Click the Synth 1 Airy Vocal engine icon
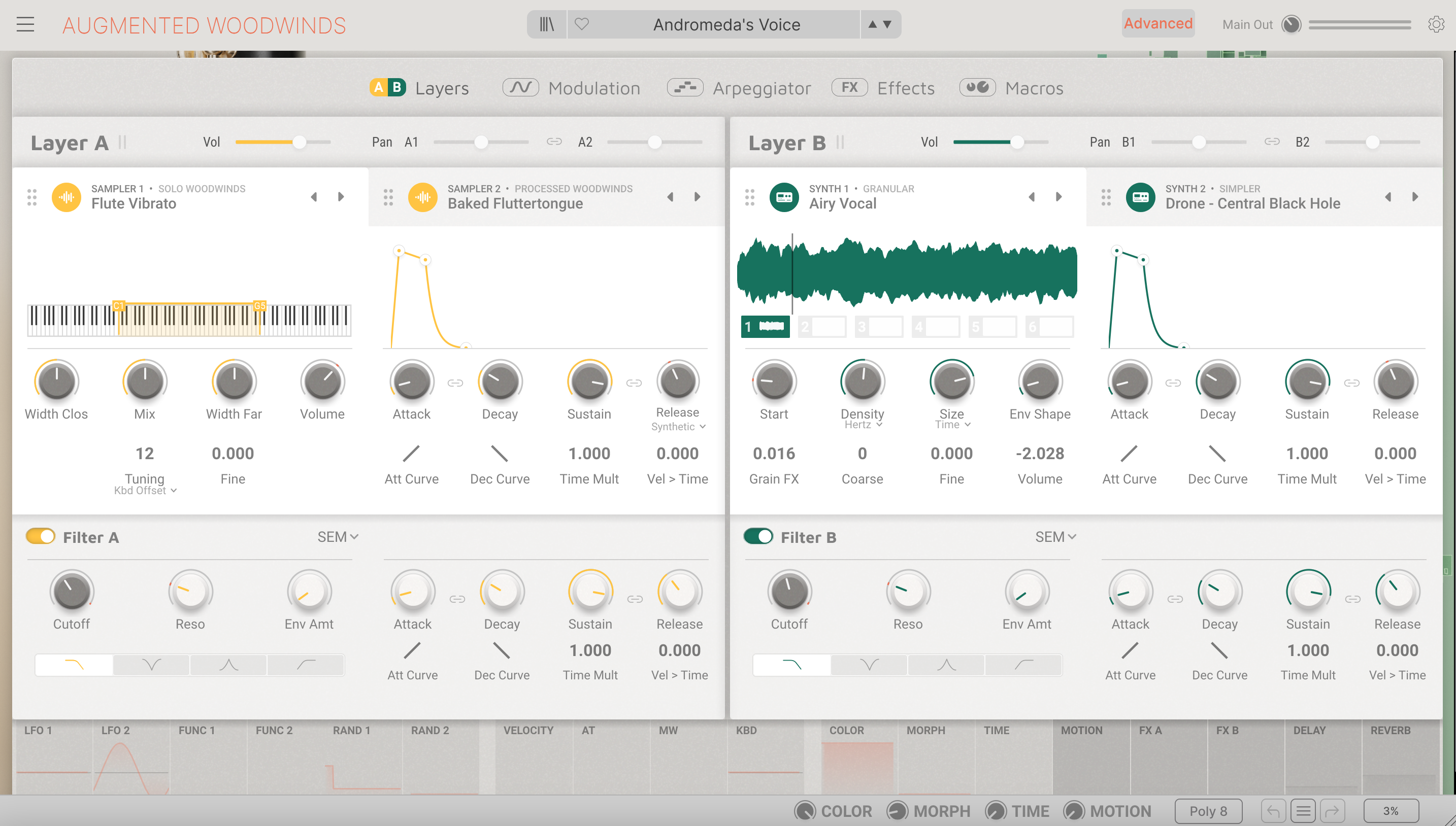 784,197
